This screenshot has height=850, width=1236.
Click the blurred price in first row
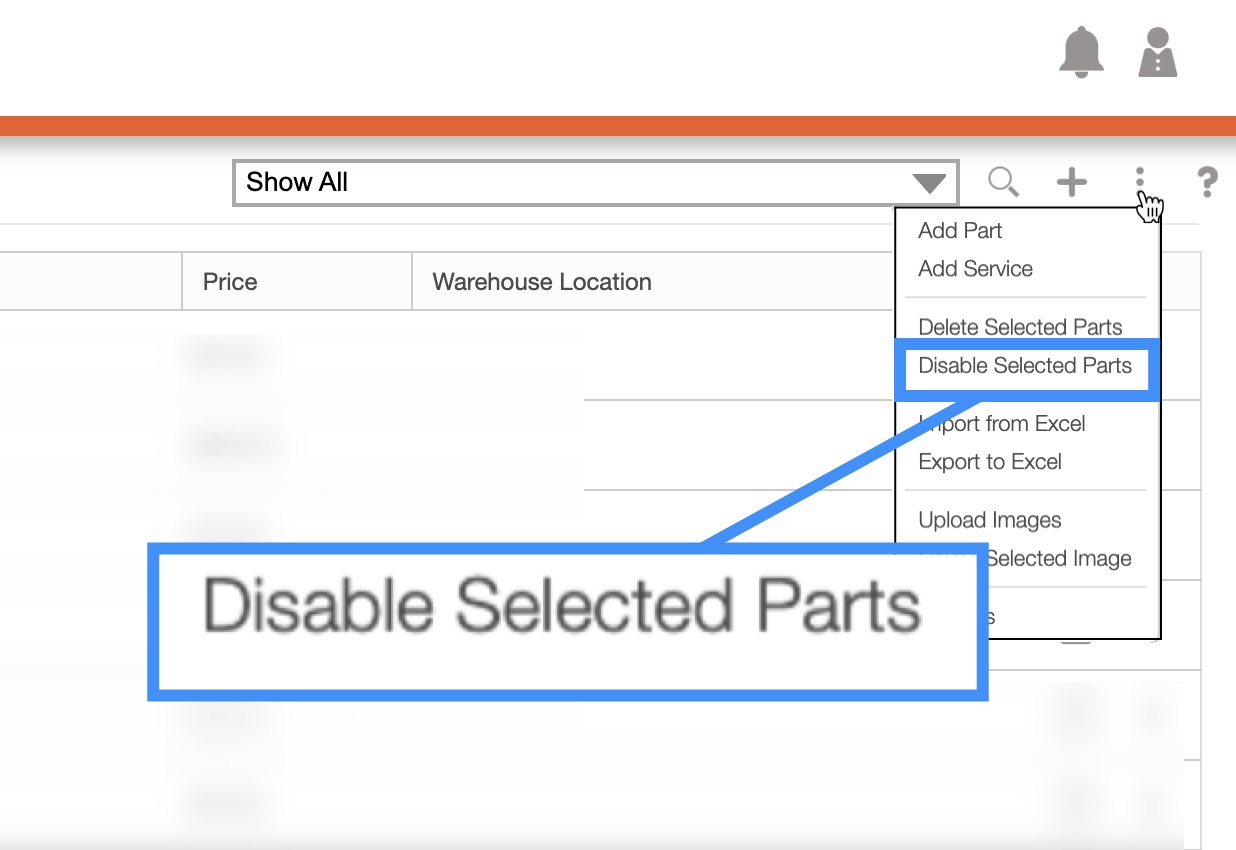[x=228, y=355]
